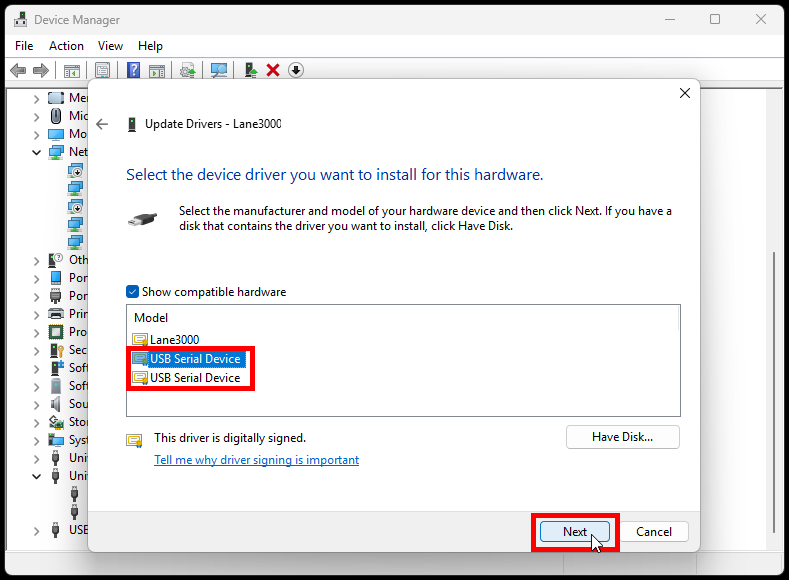The height and width of the screenshot is (580, 789).
Task: Expand the 'Sto' tree node
Action: point(36,423)
